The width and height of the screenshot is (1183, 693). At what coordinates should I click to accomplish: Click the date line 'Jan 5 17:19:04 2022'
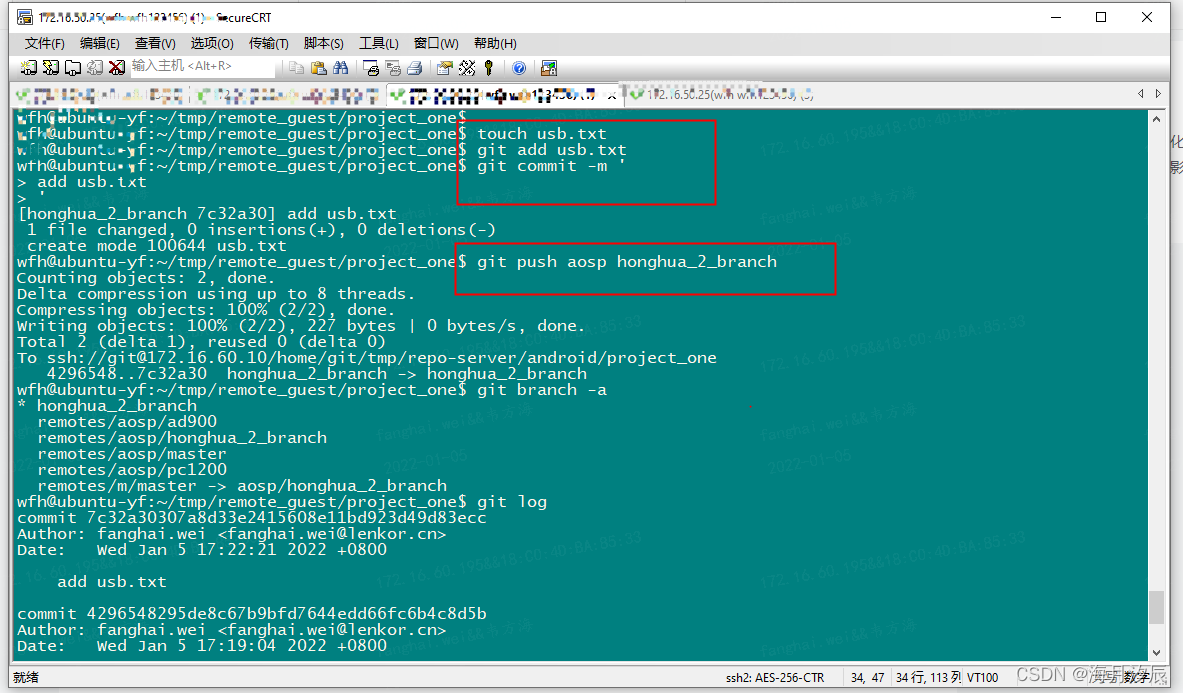pyautogui.click(x=201, y=645)
